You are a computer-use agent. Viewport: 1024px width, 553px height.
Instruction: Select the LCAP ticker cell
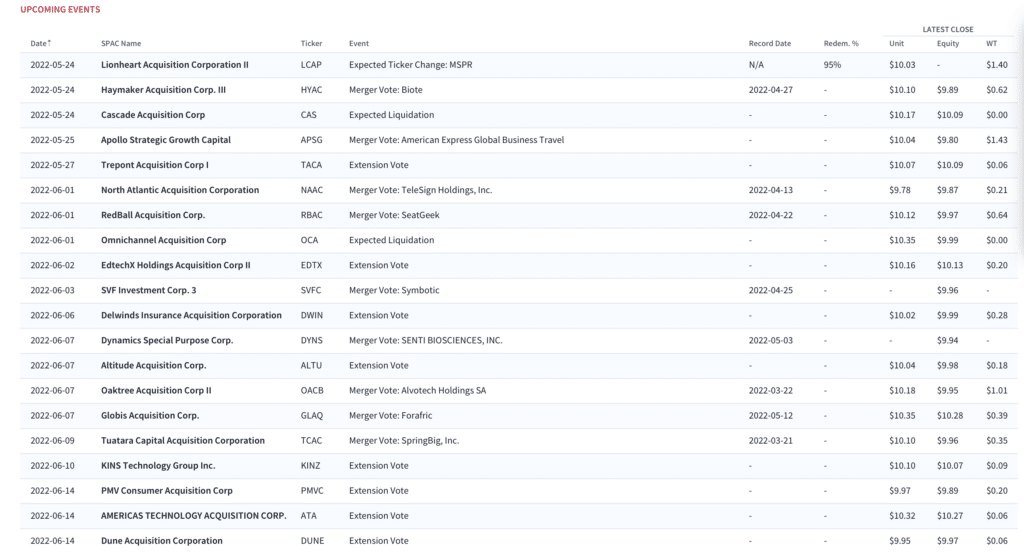coord(311,65)
